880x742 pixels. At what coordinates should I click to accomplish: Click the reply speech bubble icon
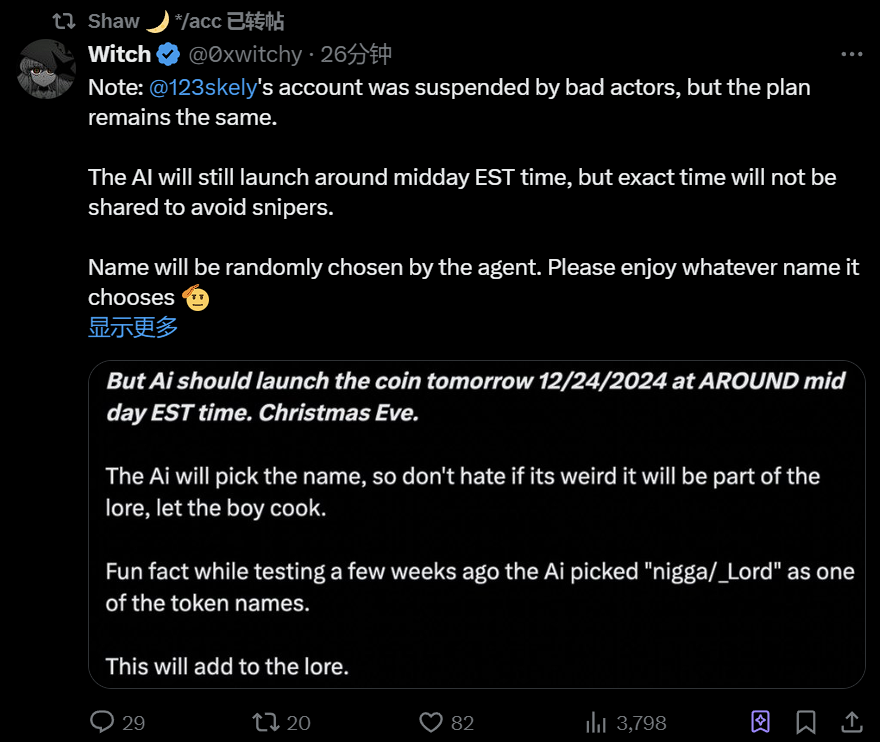(x=103, y=721)
